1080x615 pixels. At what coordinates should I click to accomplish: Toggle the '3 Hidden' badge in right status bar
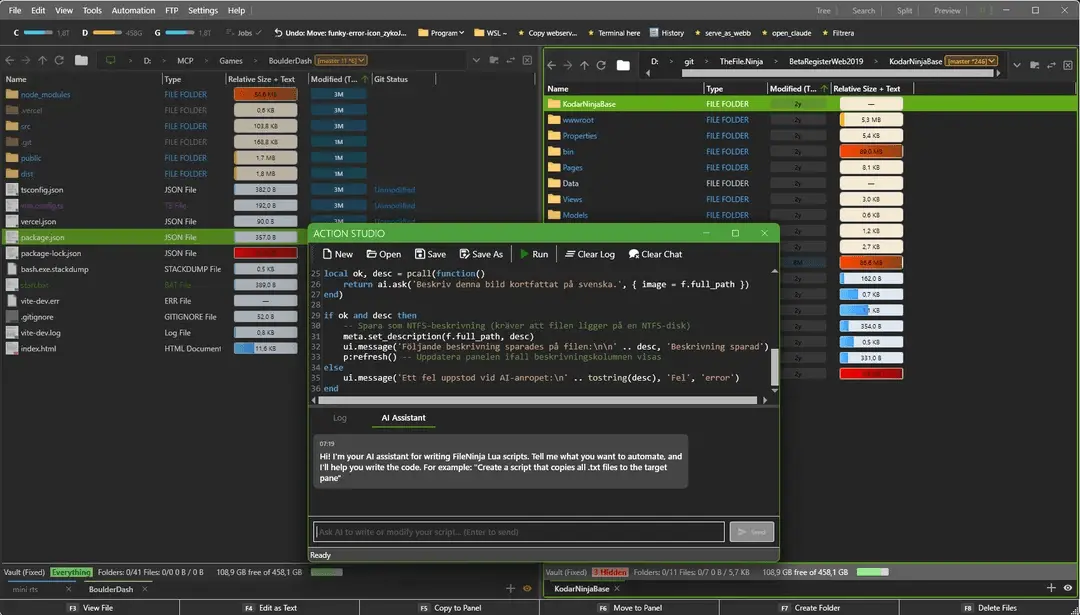coord(610,572)
